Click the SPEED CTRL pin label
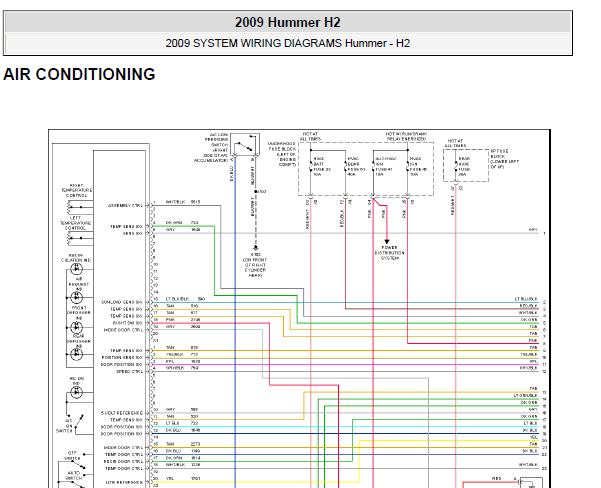 click(130, 371)
